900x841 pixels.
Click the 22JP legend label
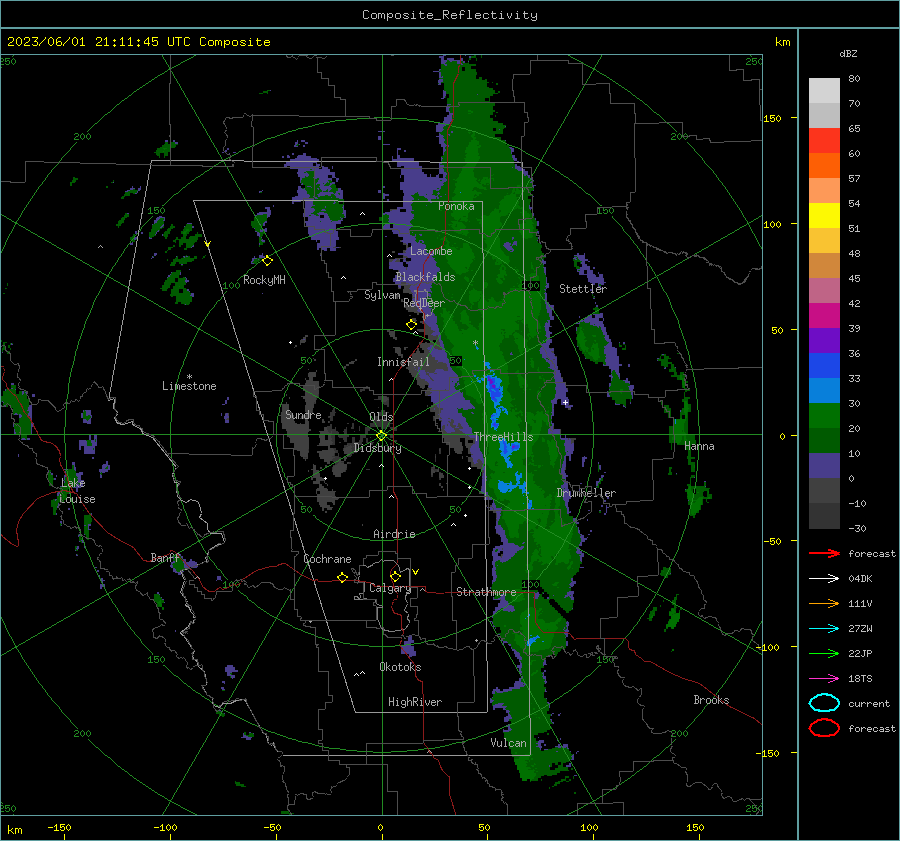click(860, 653)
